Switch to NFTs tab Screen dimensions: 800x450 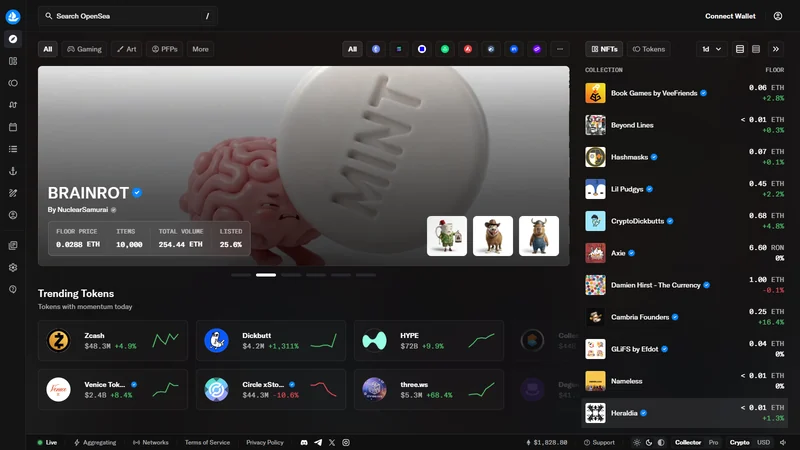(604, 49)
